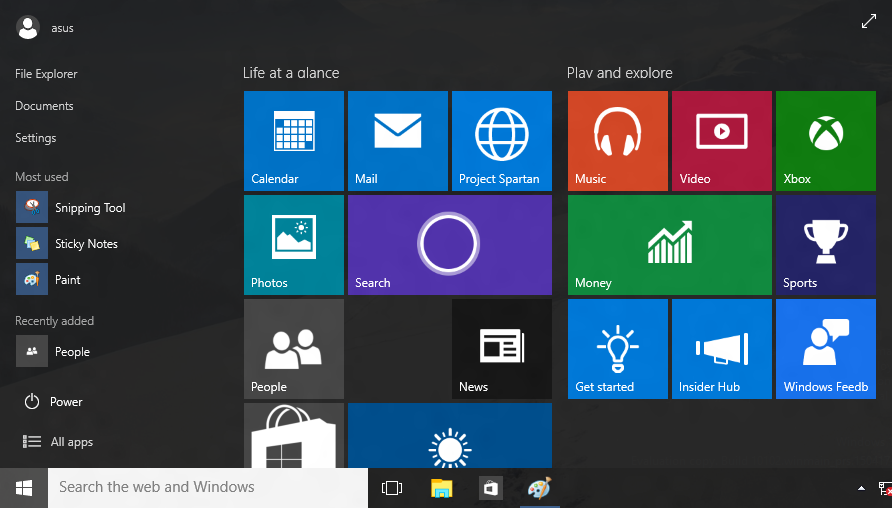Open the Money chart tile

click(x=670, y=245)
